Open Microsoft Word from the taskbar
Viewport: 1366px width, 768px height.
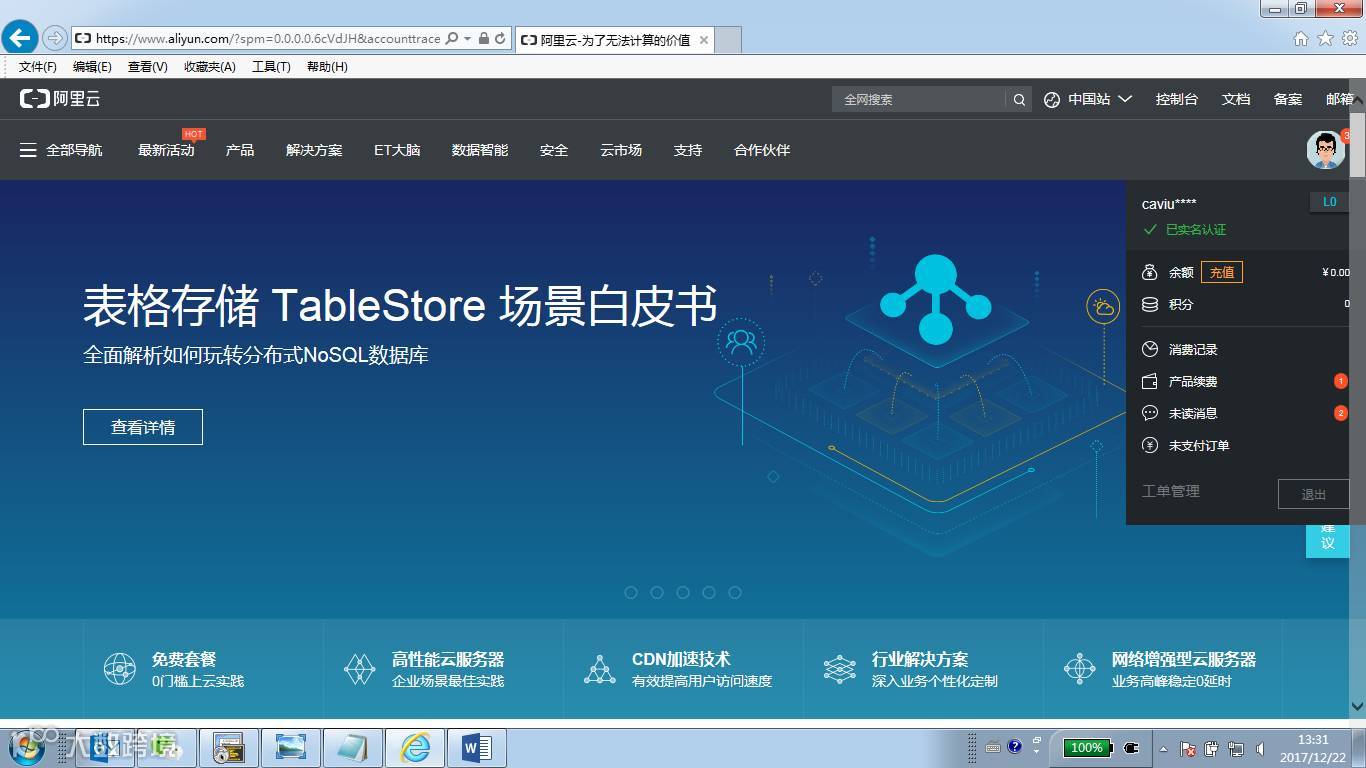(x=477, y=748)
